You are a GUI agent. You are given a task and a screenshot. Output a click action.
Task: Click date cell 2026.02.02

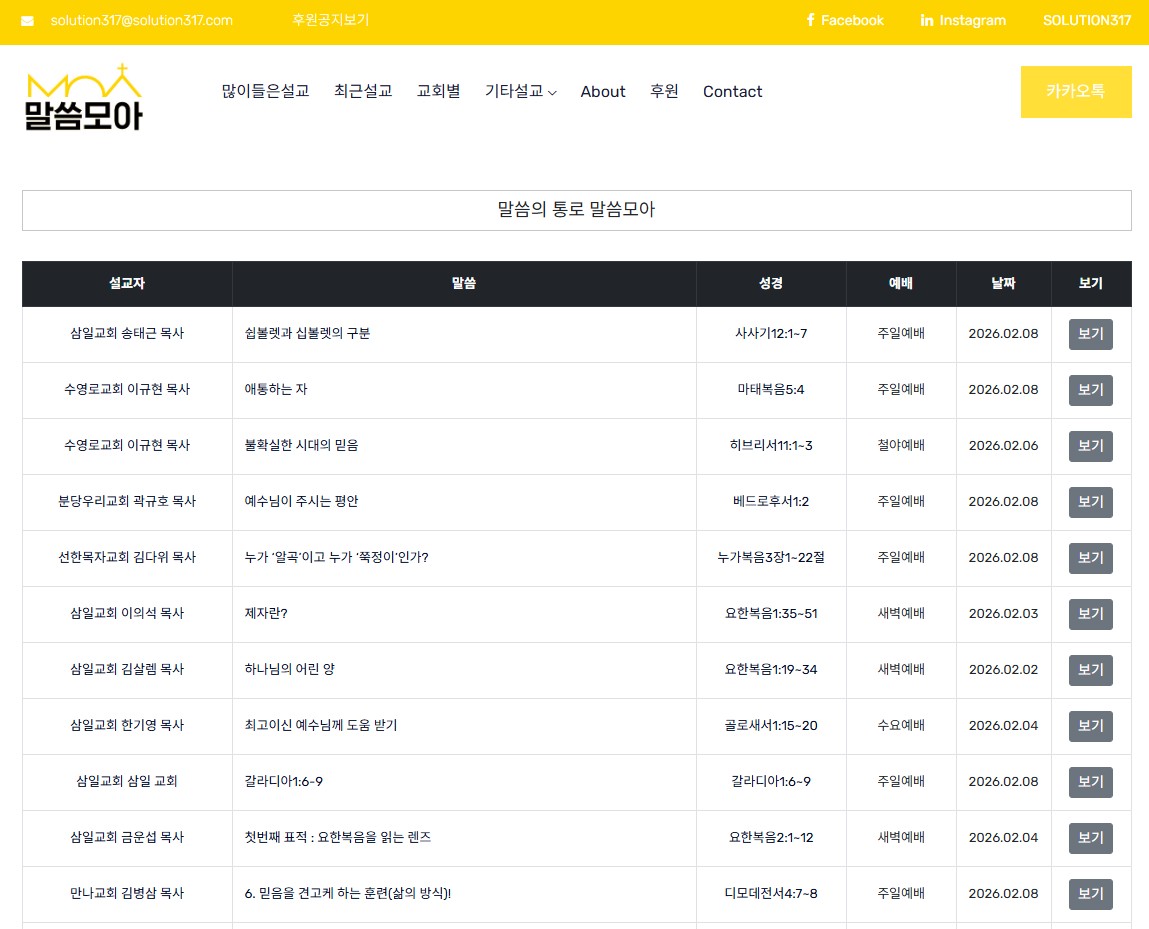(1003, 669)
